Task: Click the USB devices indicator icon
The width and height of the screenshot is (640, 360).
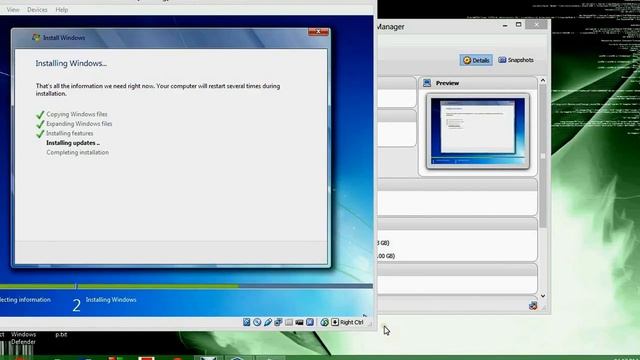Action: (267, 322)
